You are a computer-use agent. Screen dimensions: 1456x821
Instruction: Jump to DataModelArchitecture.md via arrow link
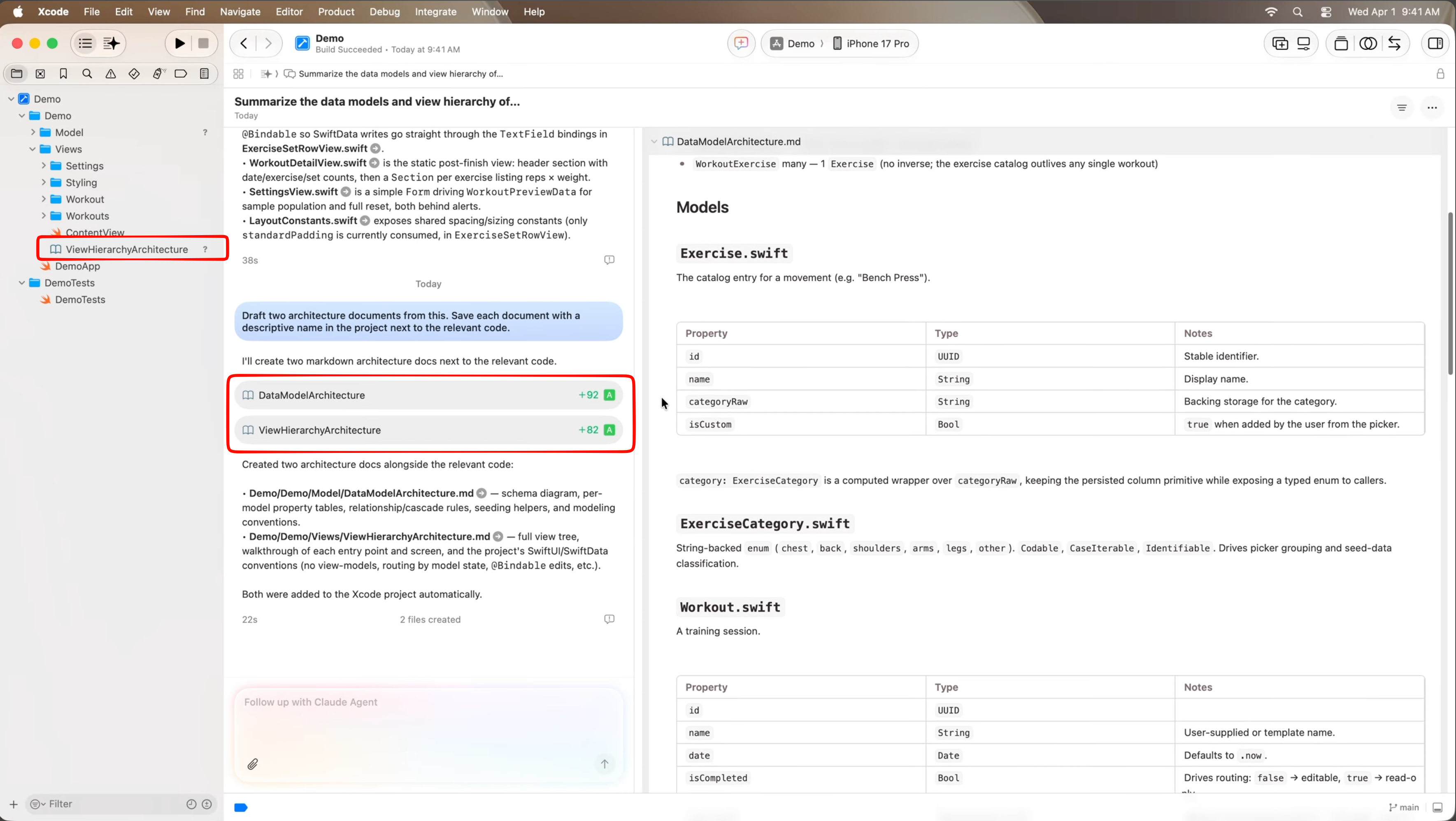(481, 493)
